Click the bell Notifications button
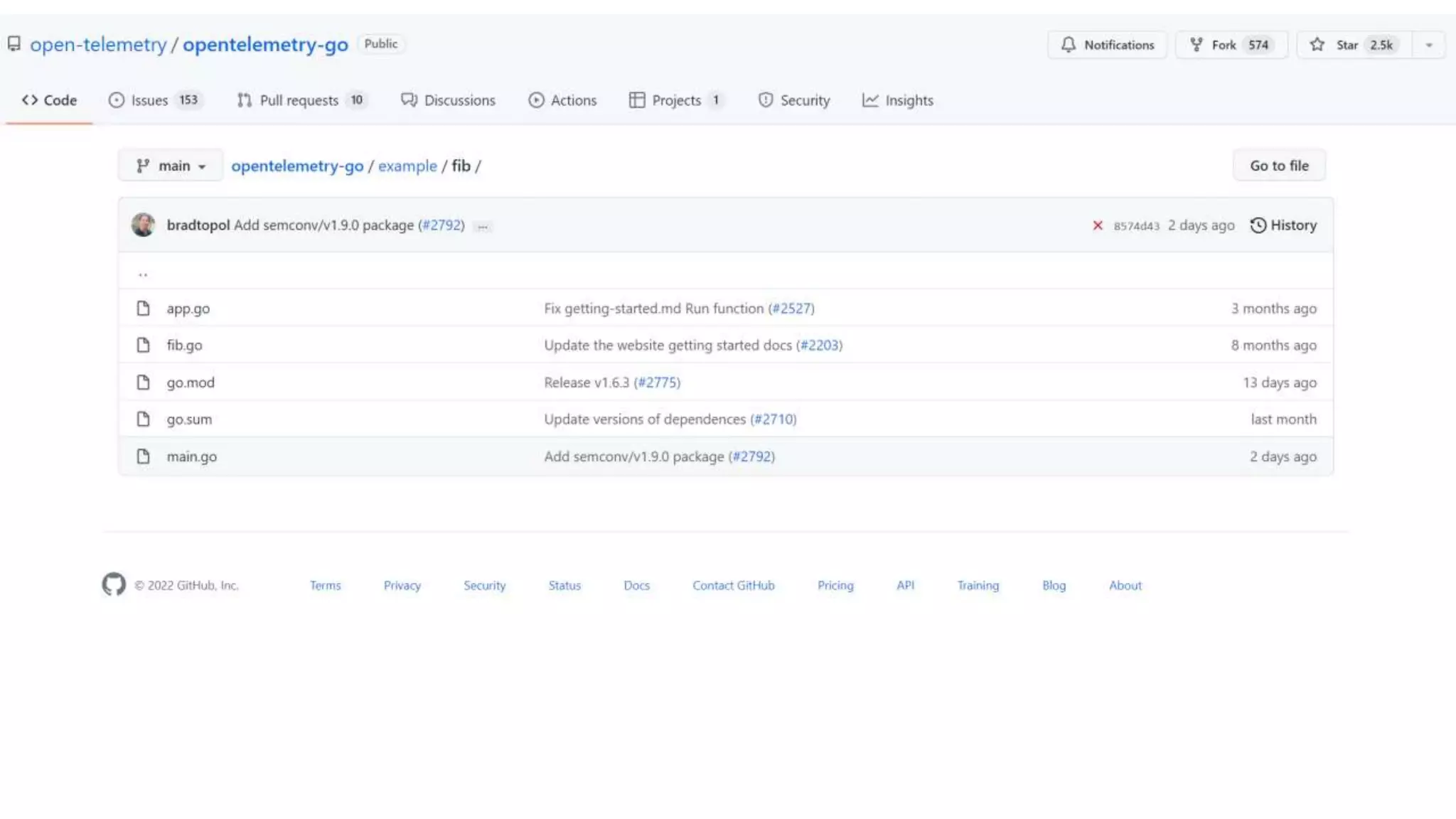1456x819 pixels. tap(1107, 45)
